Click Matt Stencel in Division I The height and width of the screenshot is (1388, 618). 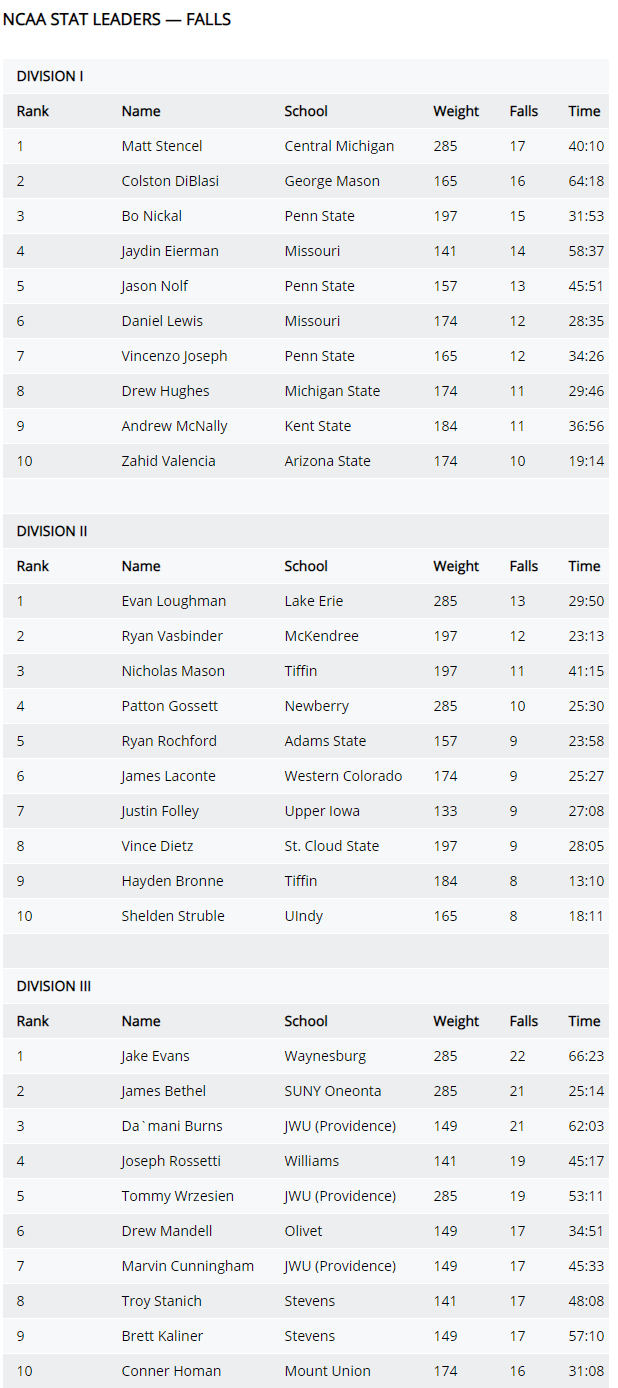point(162,146)
